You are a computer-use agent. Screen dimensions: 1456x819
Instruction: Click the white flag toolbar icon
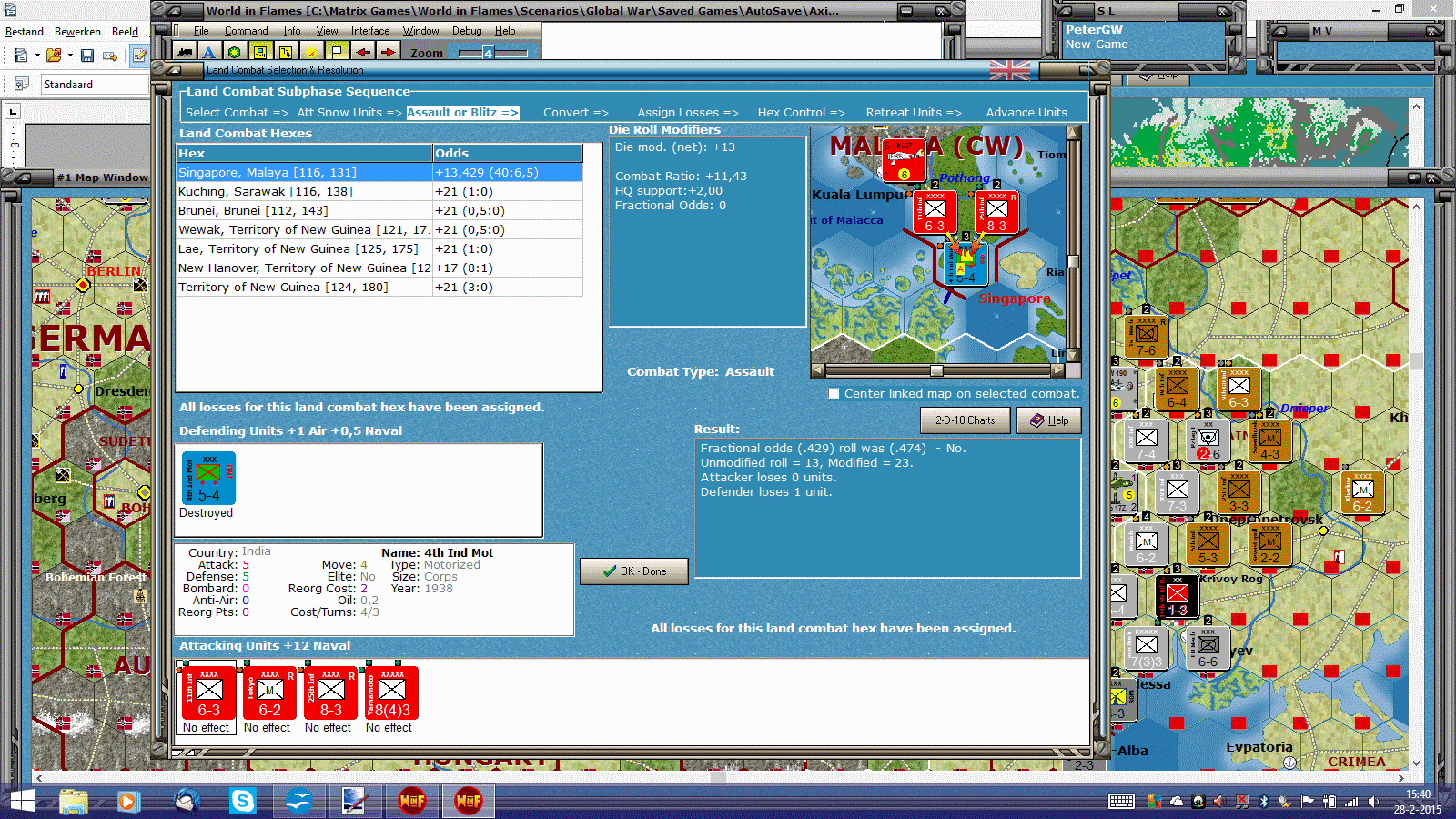[x=337, y=53]
